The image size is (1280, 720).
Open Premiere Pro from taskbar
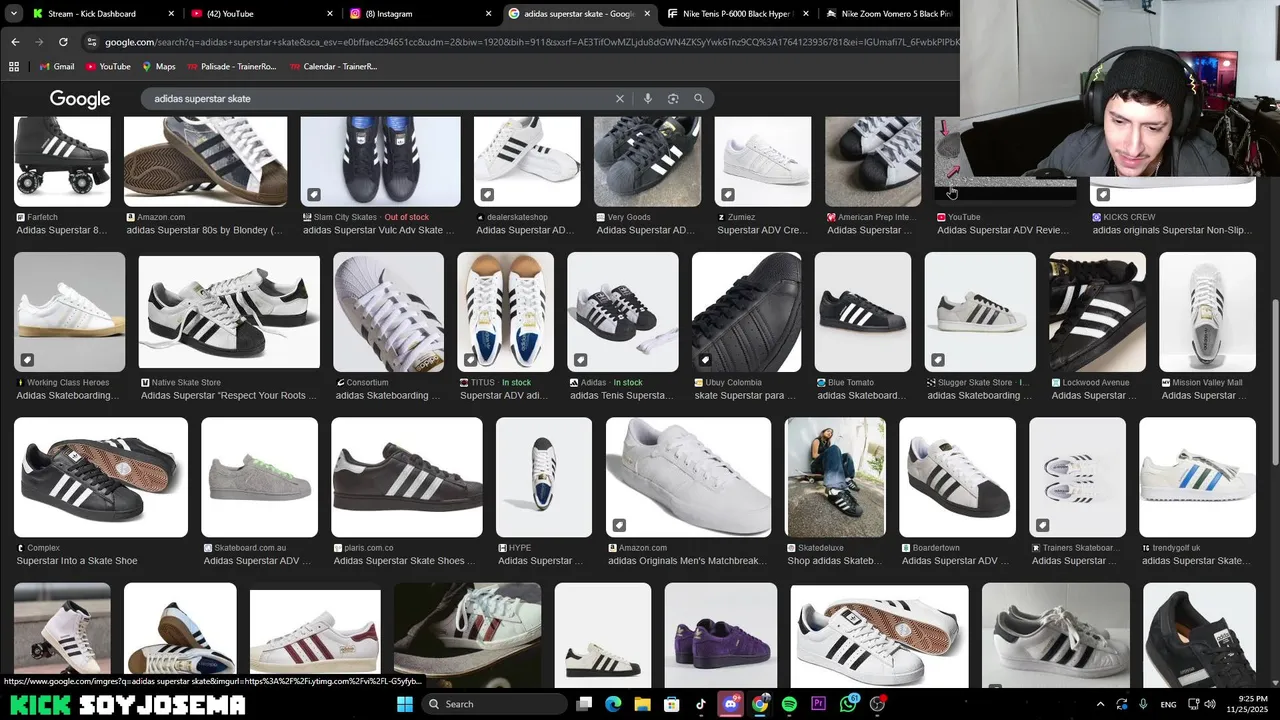(x=819, y=704)
